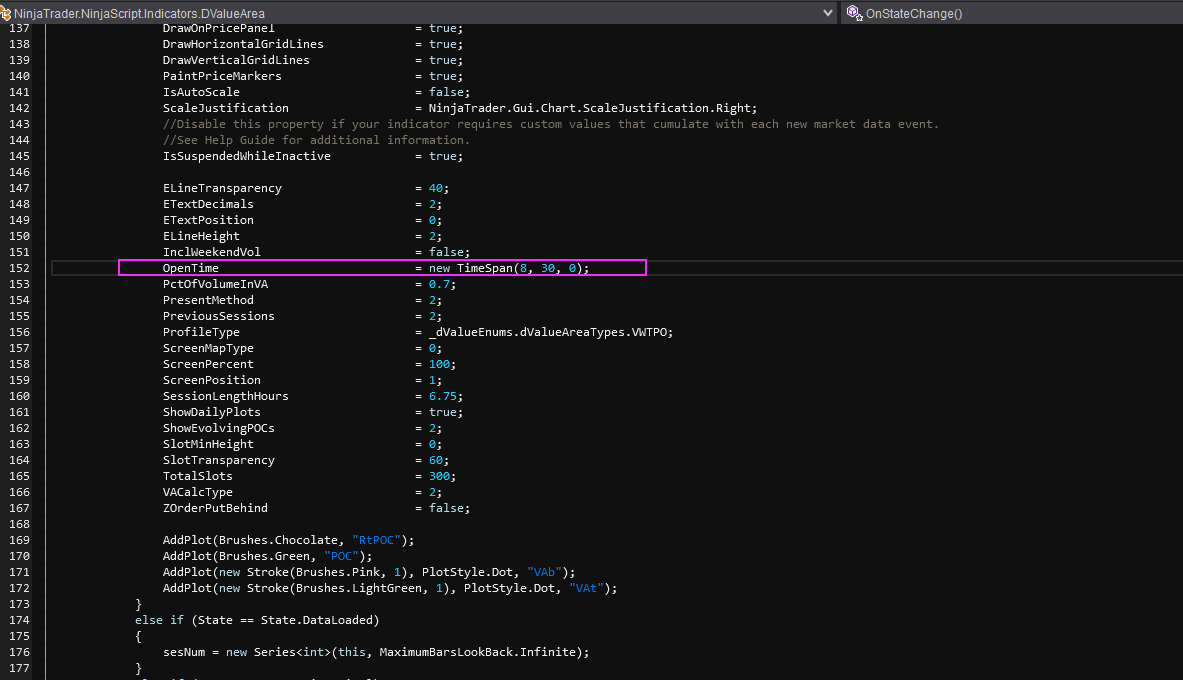1183x680 pixels.
Task: Click the method icon next to OnStateChange()
Action: click(853, 13)
